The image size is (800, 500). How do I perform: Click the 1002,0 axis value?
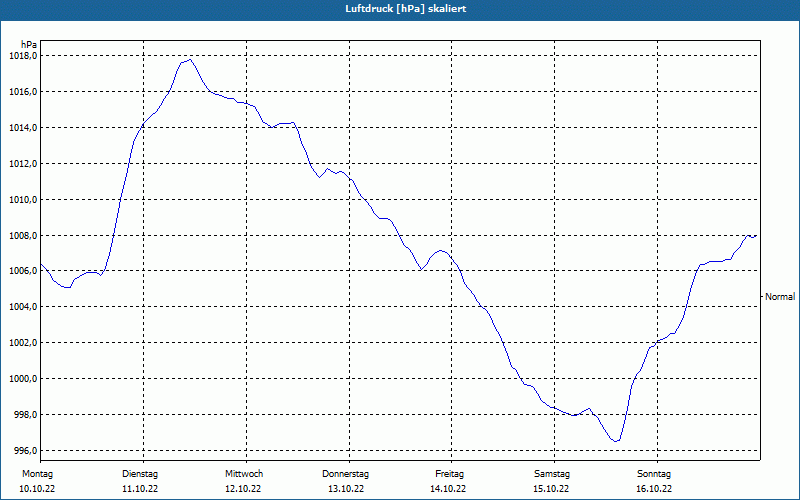(23, 343)
